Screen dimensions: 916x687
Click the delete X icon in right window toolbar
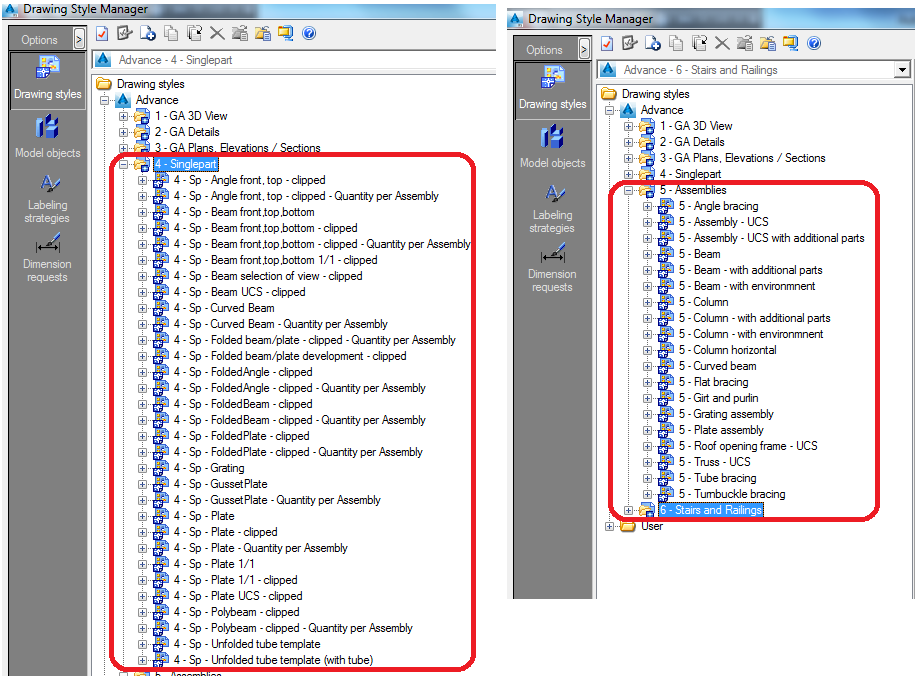[722, 43]
